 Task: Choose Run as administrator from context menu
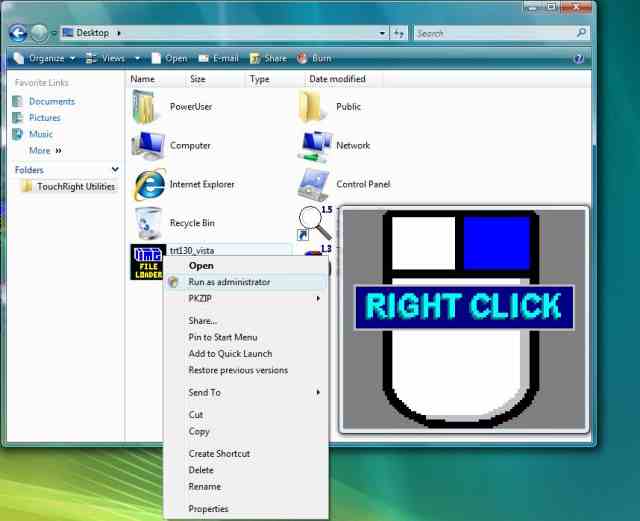tap(229, 282)
